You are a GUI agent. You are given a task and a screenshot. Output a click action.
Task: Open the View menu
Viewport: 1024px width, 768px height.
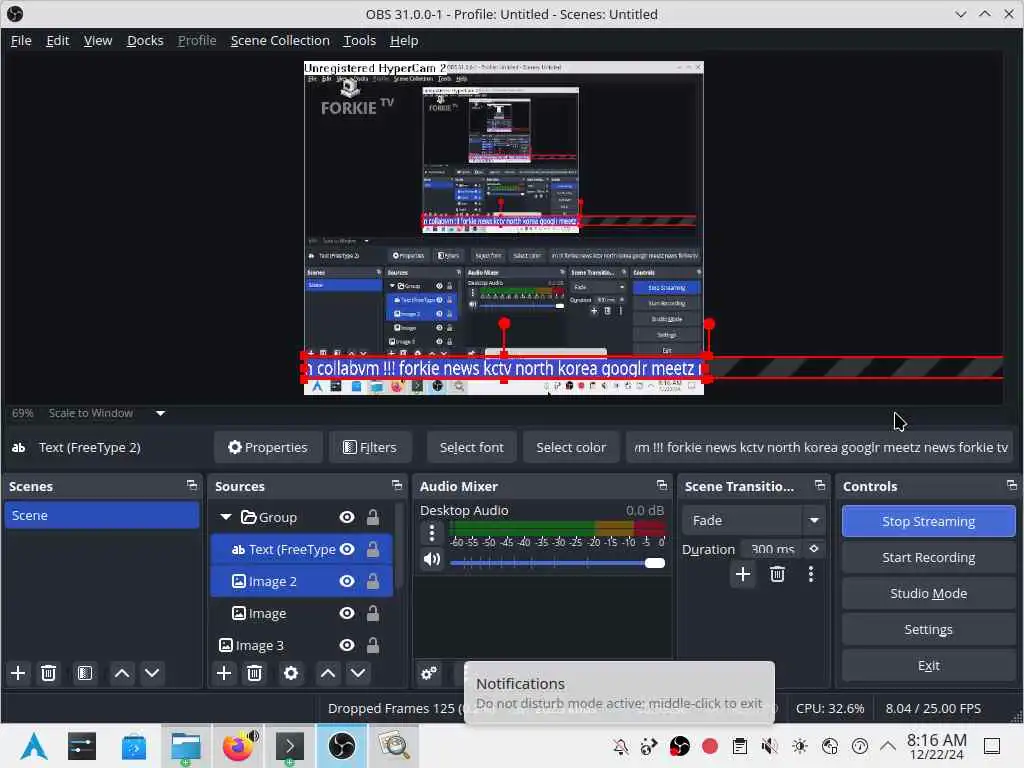click(98, 40)
